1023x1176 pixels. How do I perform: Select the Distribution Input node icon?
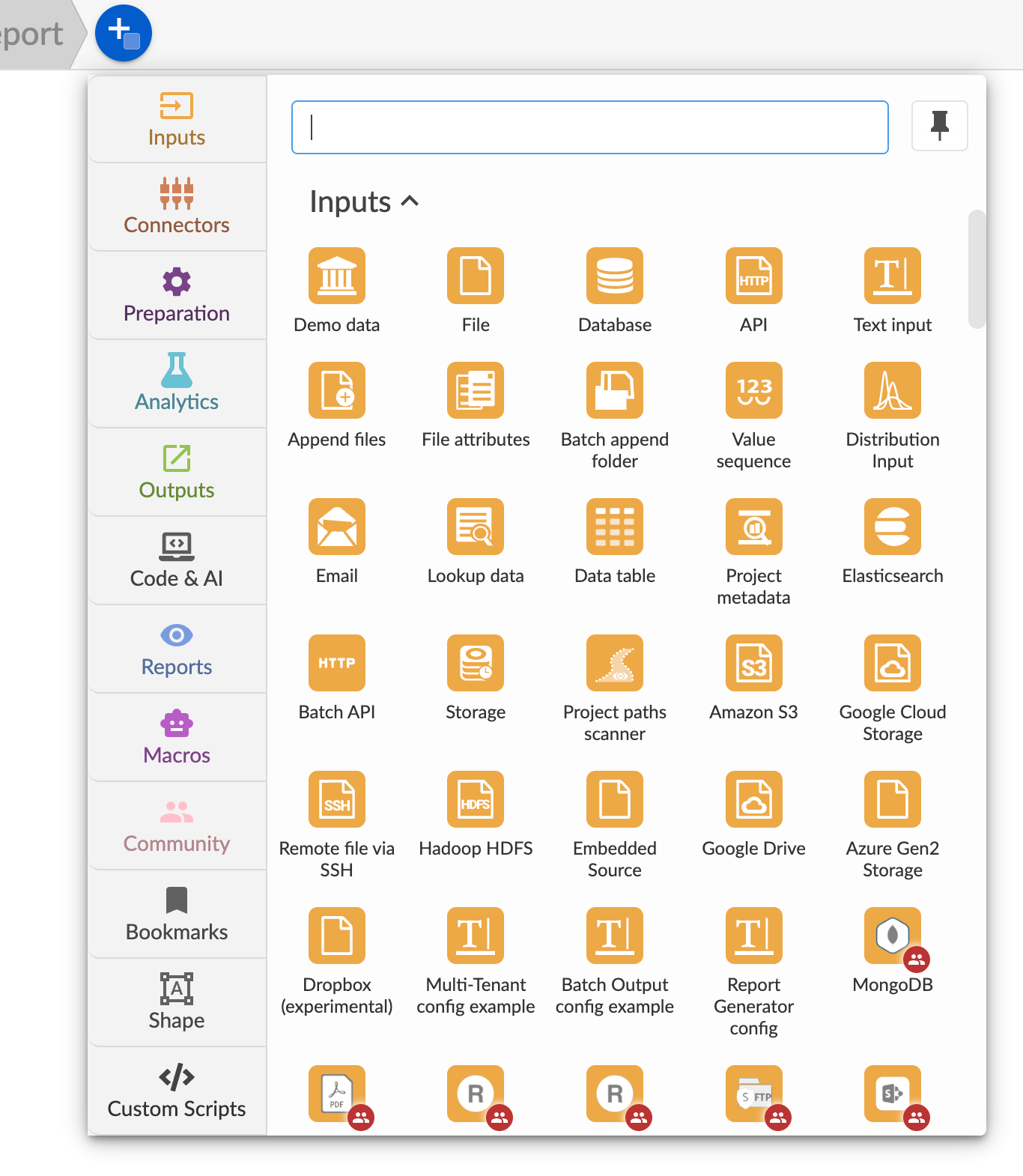pos(893,390)
